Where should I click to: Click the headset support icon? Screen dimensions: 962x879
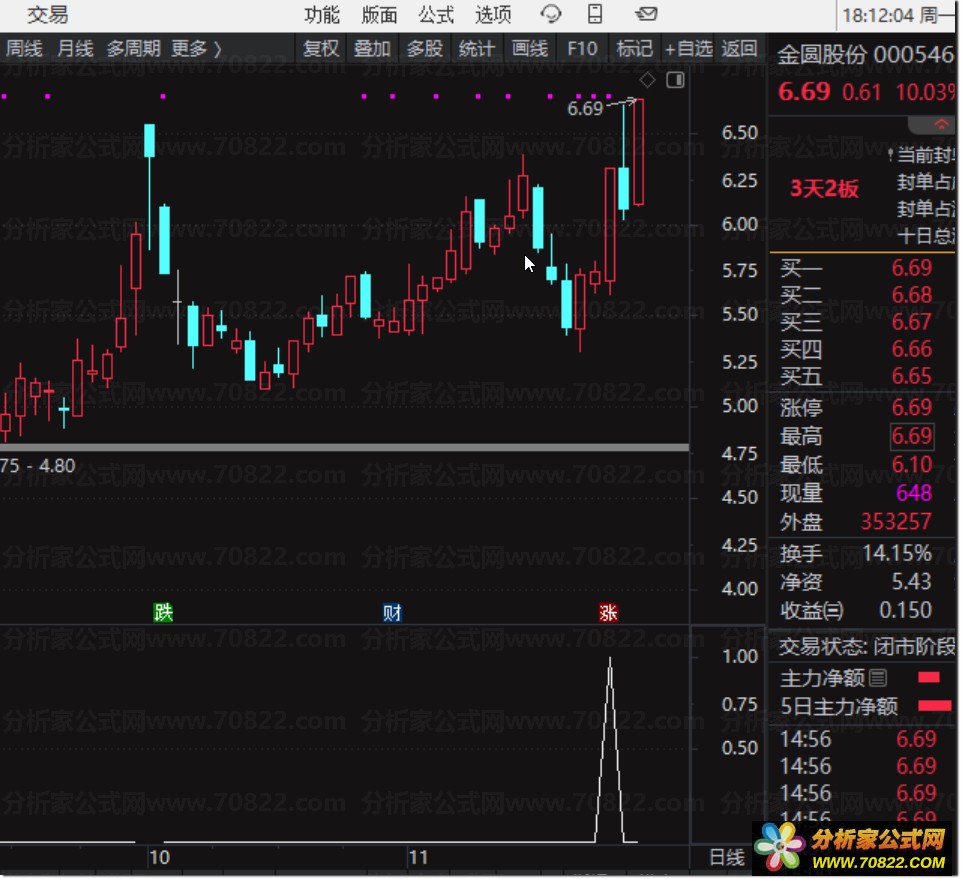550,13
